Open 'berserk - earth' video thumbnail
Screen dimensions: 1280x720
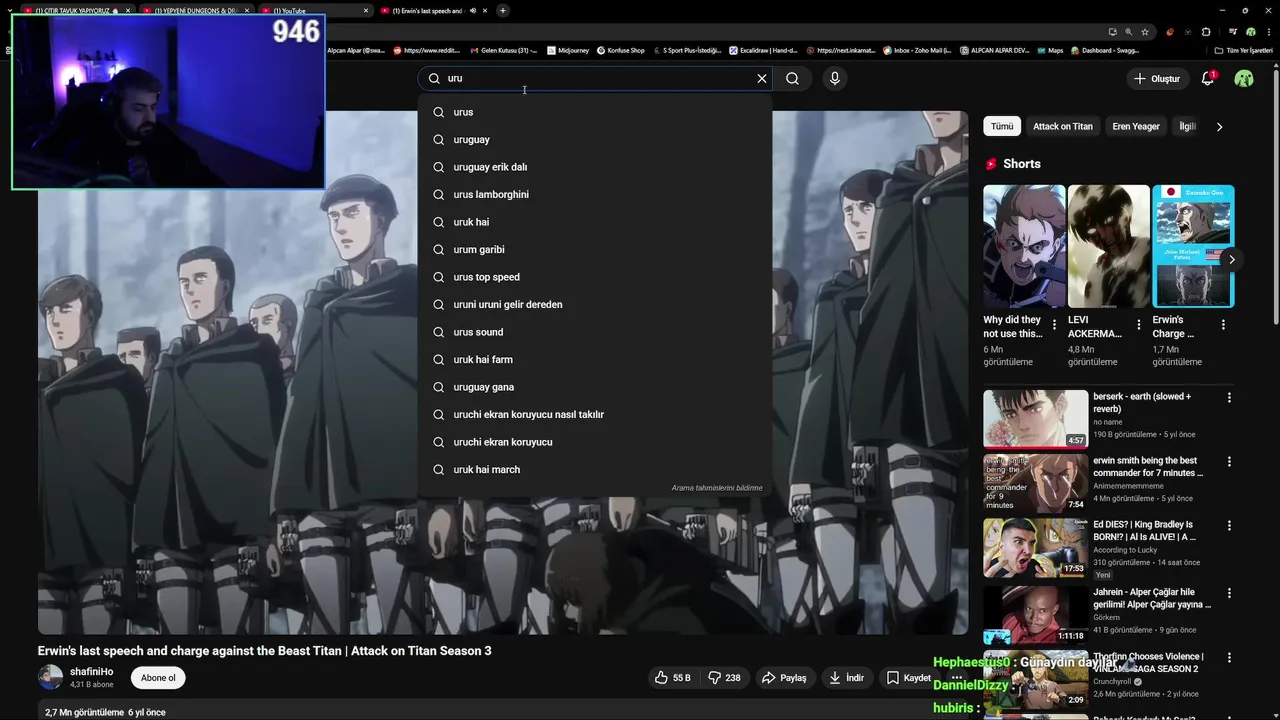coord(1035,419)
